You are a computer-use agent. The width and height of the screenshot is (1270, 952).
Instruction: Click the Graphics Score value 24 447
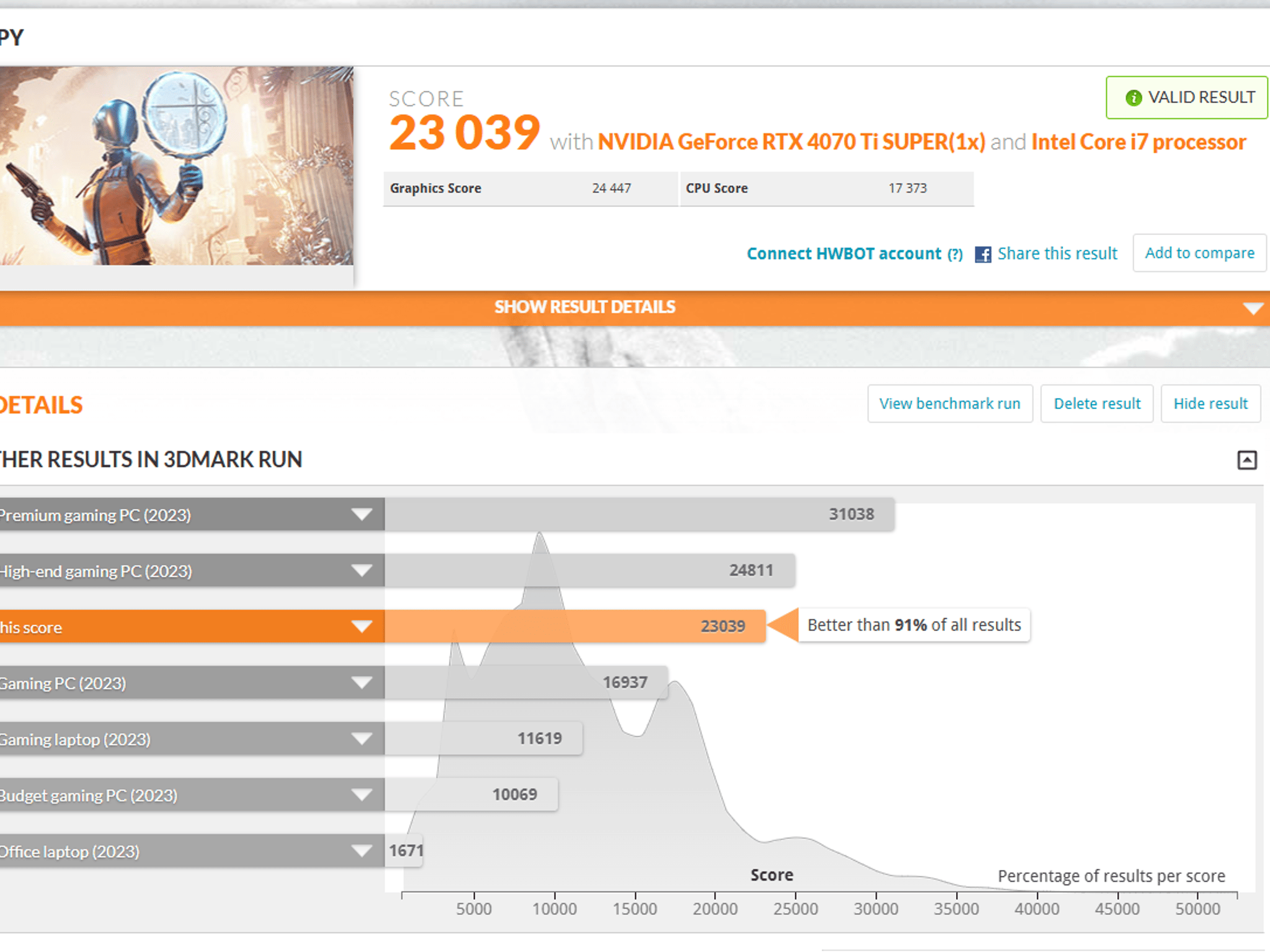(611, 188)
